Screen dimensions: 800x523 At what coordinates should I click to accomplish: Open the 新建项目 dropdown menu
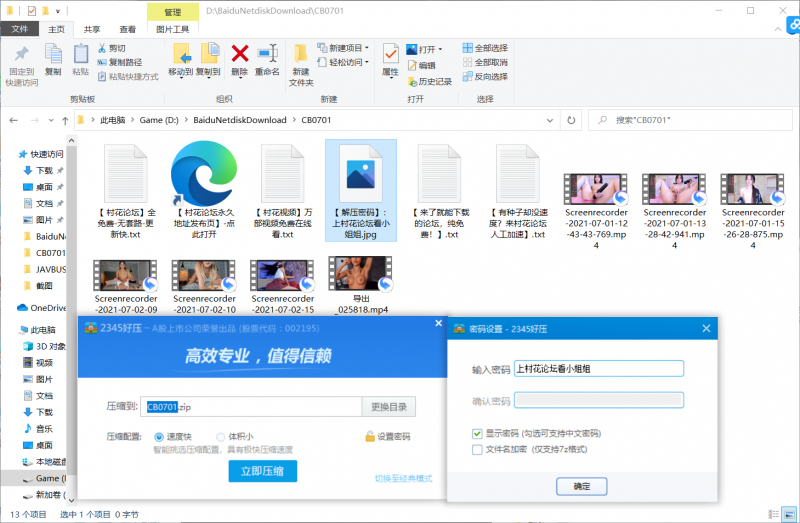pos(342,47)
